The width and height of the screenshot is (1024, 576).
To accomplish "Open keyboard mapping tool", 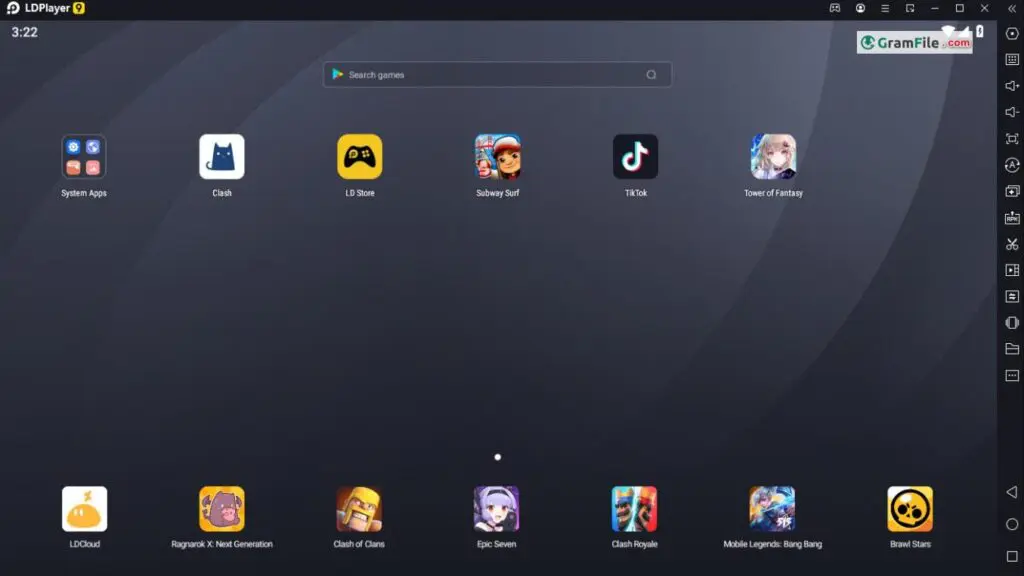I will [x=1012, y=59].
